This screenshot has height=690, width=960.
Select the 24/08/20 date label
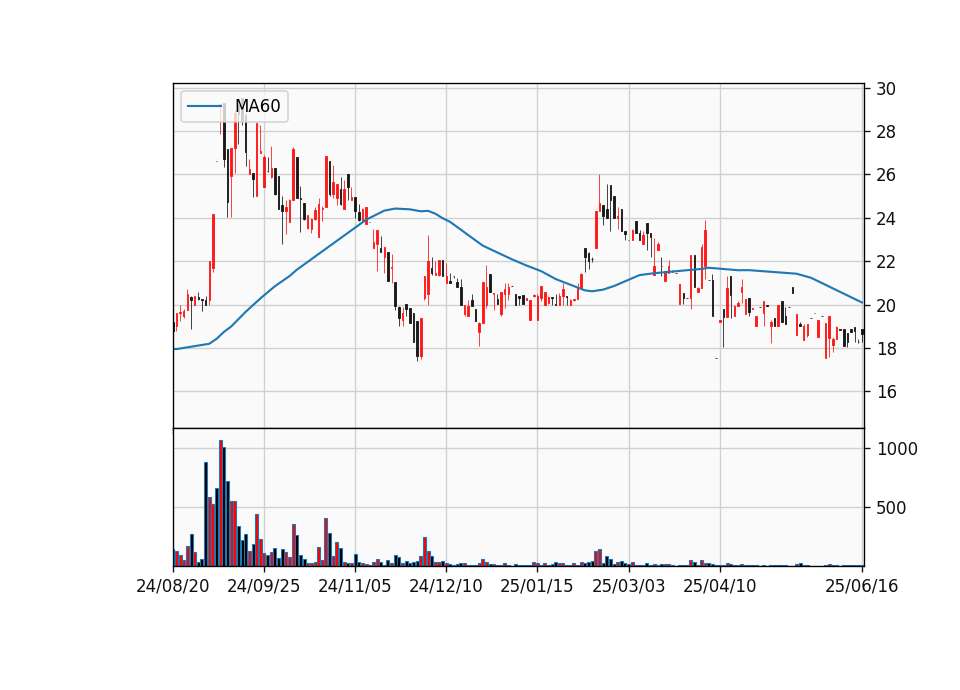173,586
